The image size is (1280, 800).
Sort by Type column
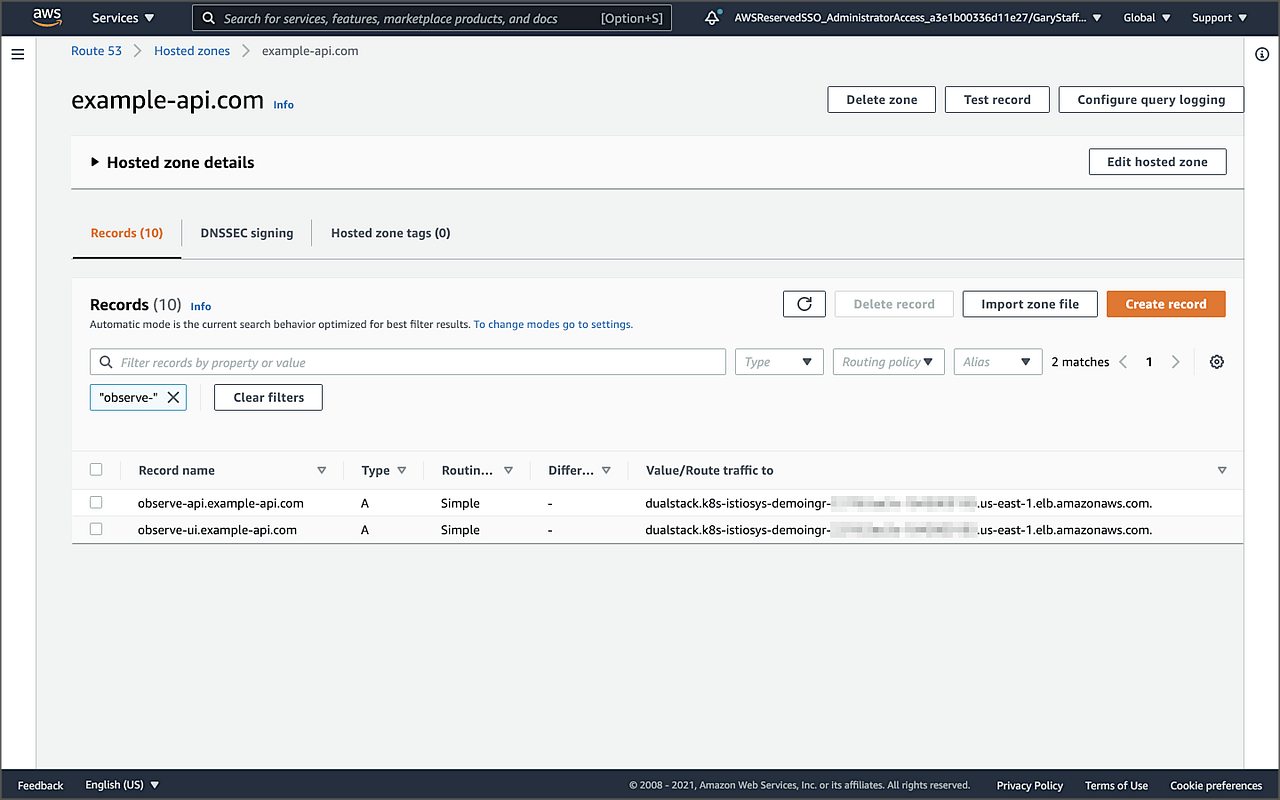(x=402, y=470)
